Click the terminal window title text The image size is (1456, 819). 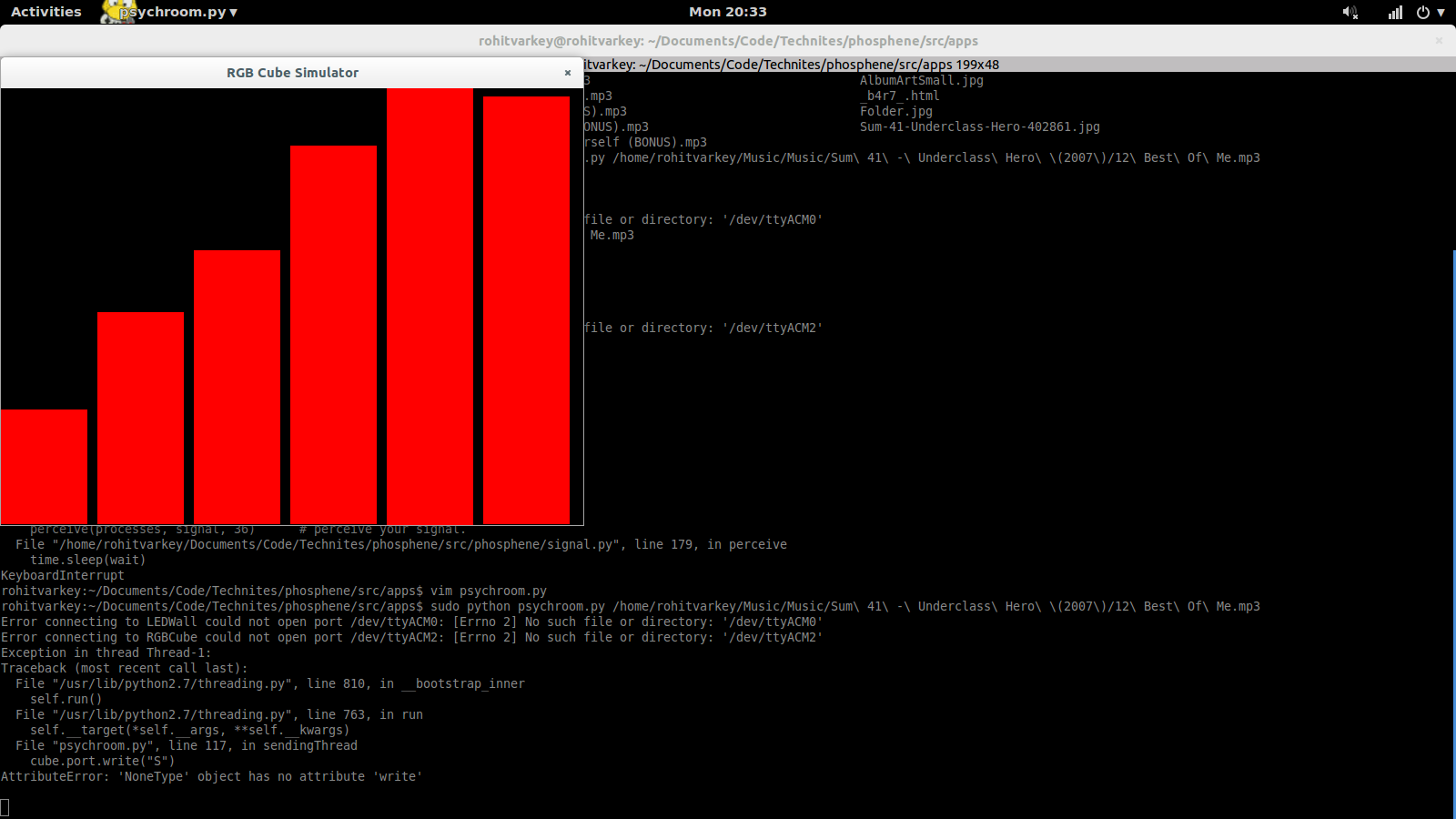pos(728,41)
